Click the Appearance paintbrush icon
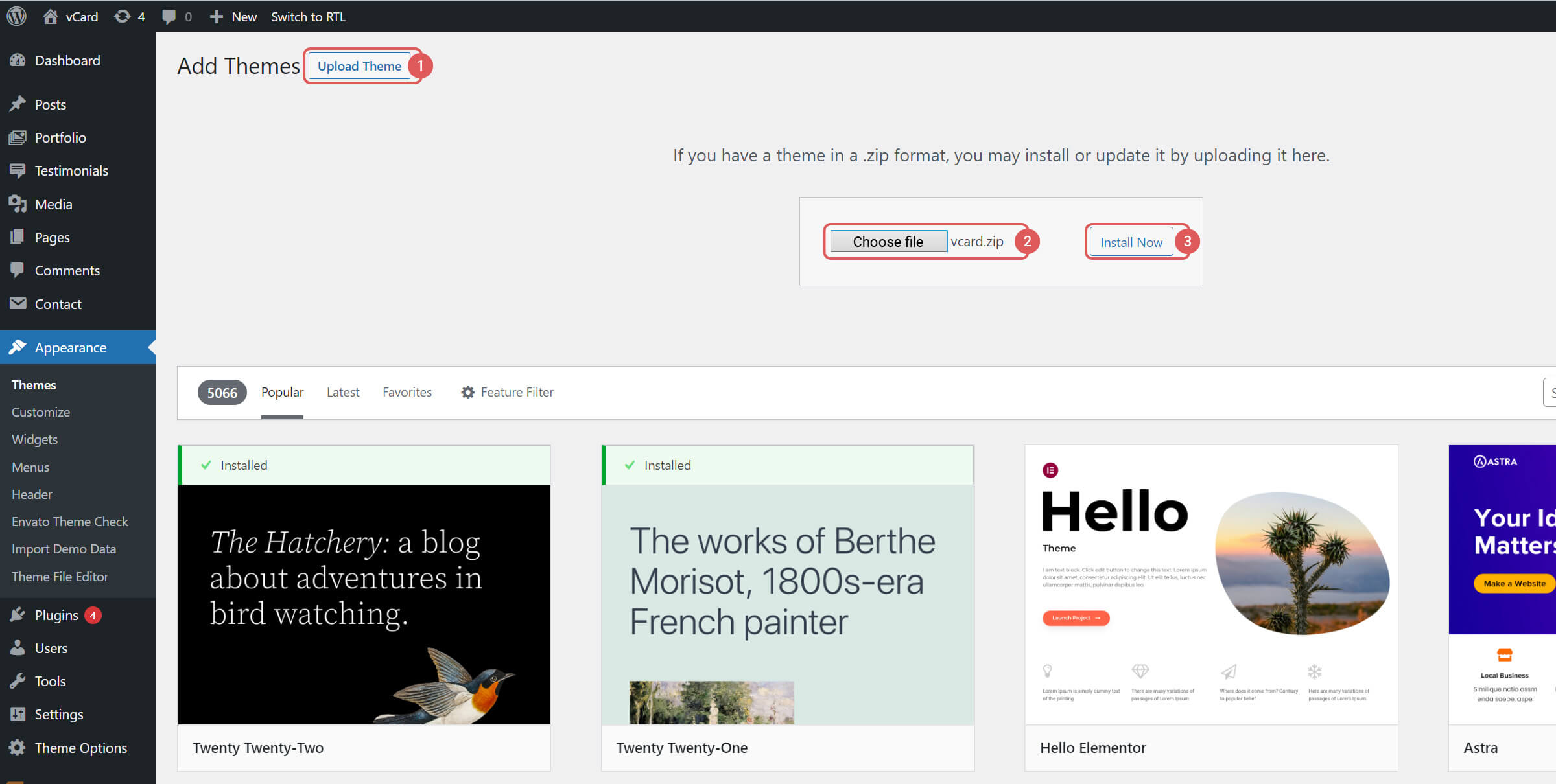The height and width of the screenshot is (784, 1556). pos(18,347)
